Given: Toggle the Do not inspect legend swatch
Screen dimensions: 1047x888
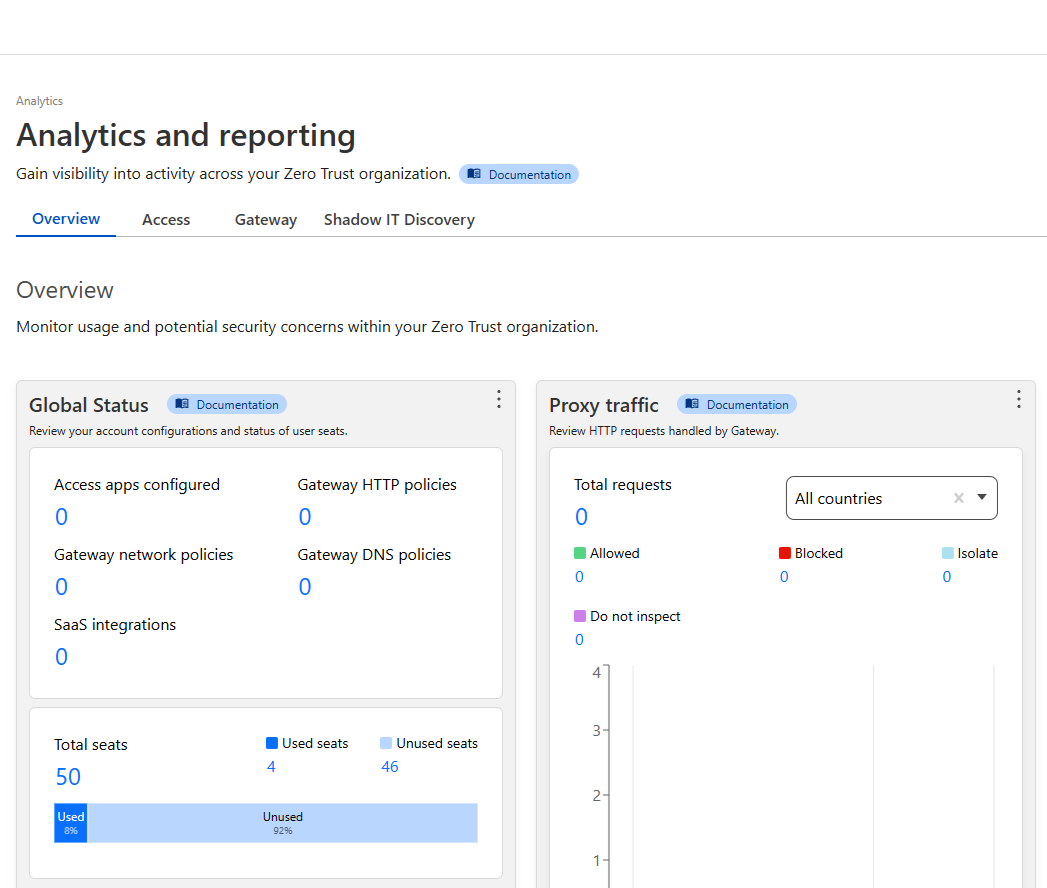Looking at the screenshot, I should click(x=580, y=616).
